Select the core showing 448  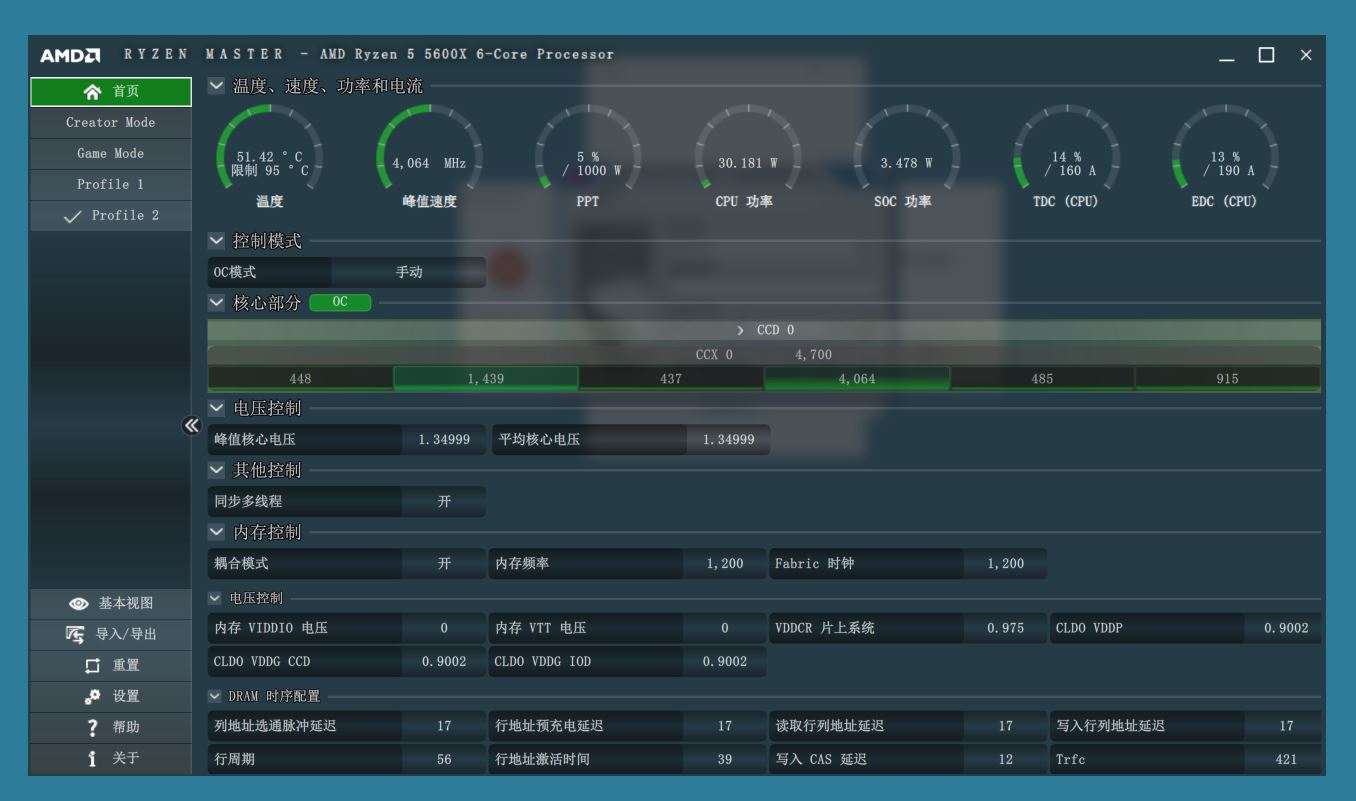pos(300,379)
